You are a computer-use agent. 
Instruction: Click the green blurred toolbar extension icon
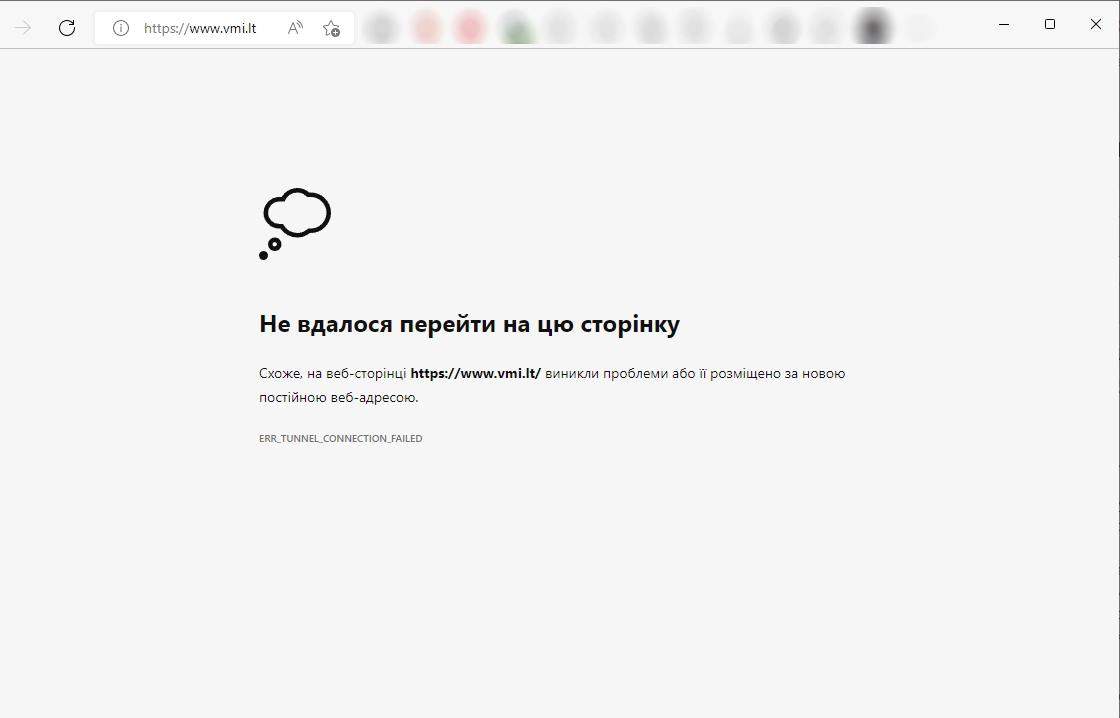click(x=517, y=29)
